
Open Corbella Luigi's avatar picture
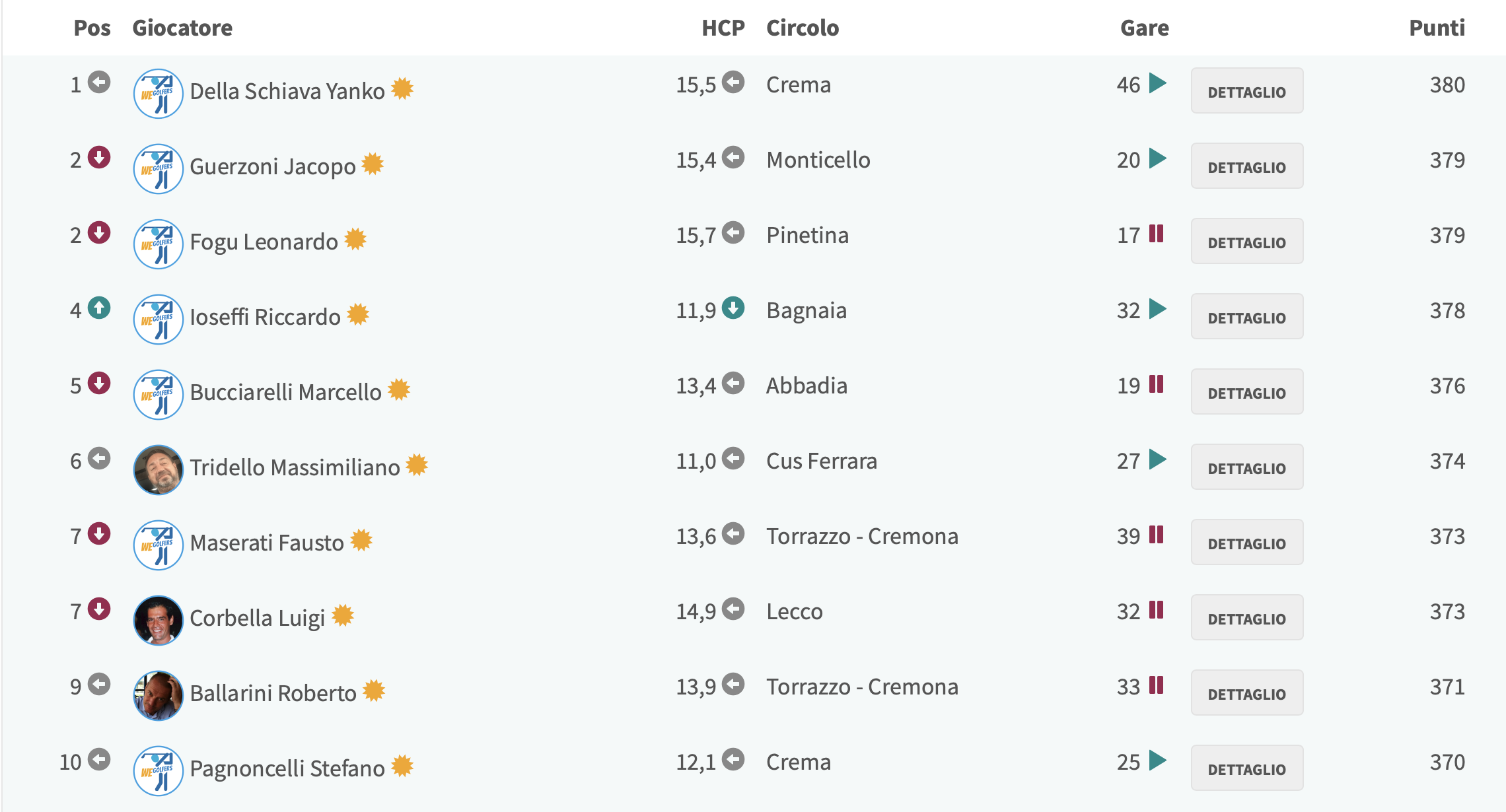(159, 621)
